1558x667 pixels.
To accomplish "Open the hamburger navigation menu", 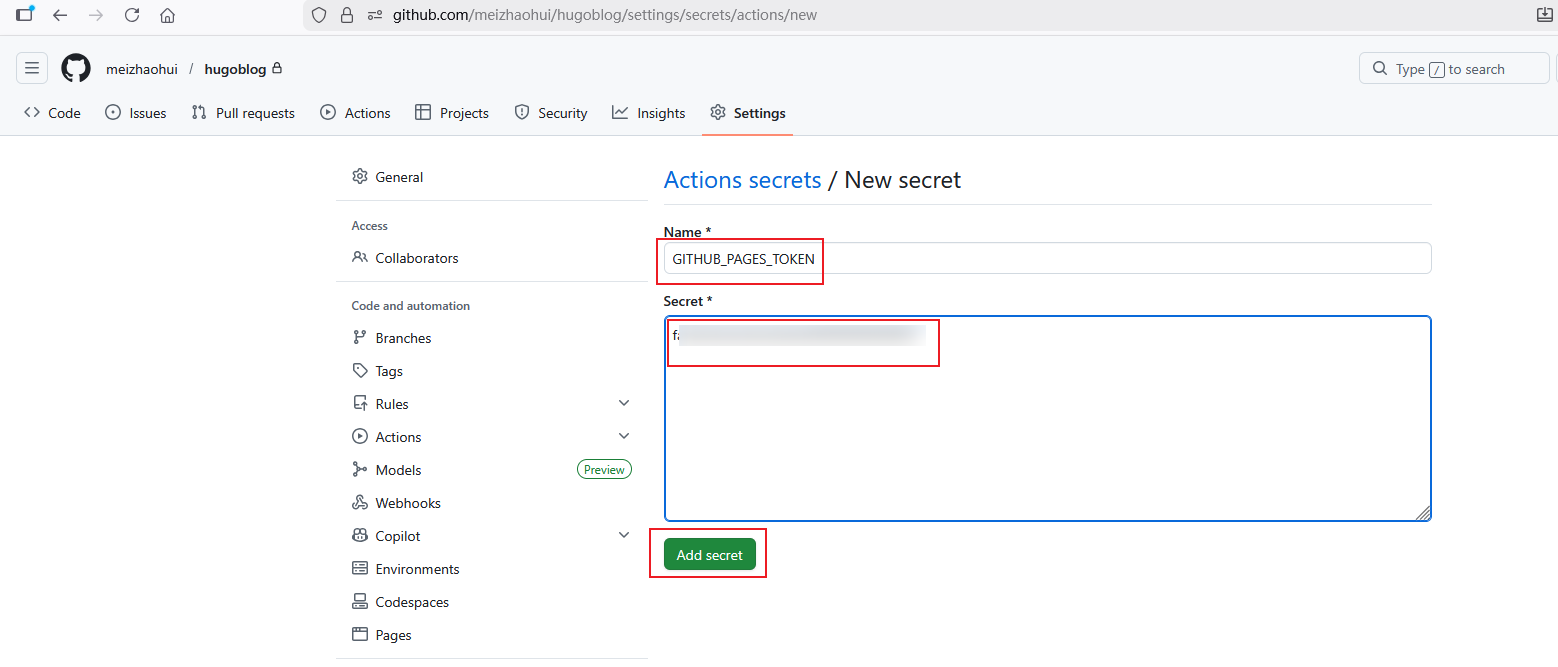I will [x=32, y=68].
